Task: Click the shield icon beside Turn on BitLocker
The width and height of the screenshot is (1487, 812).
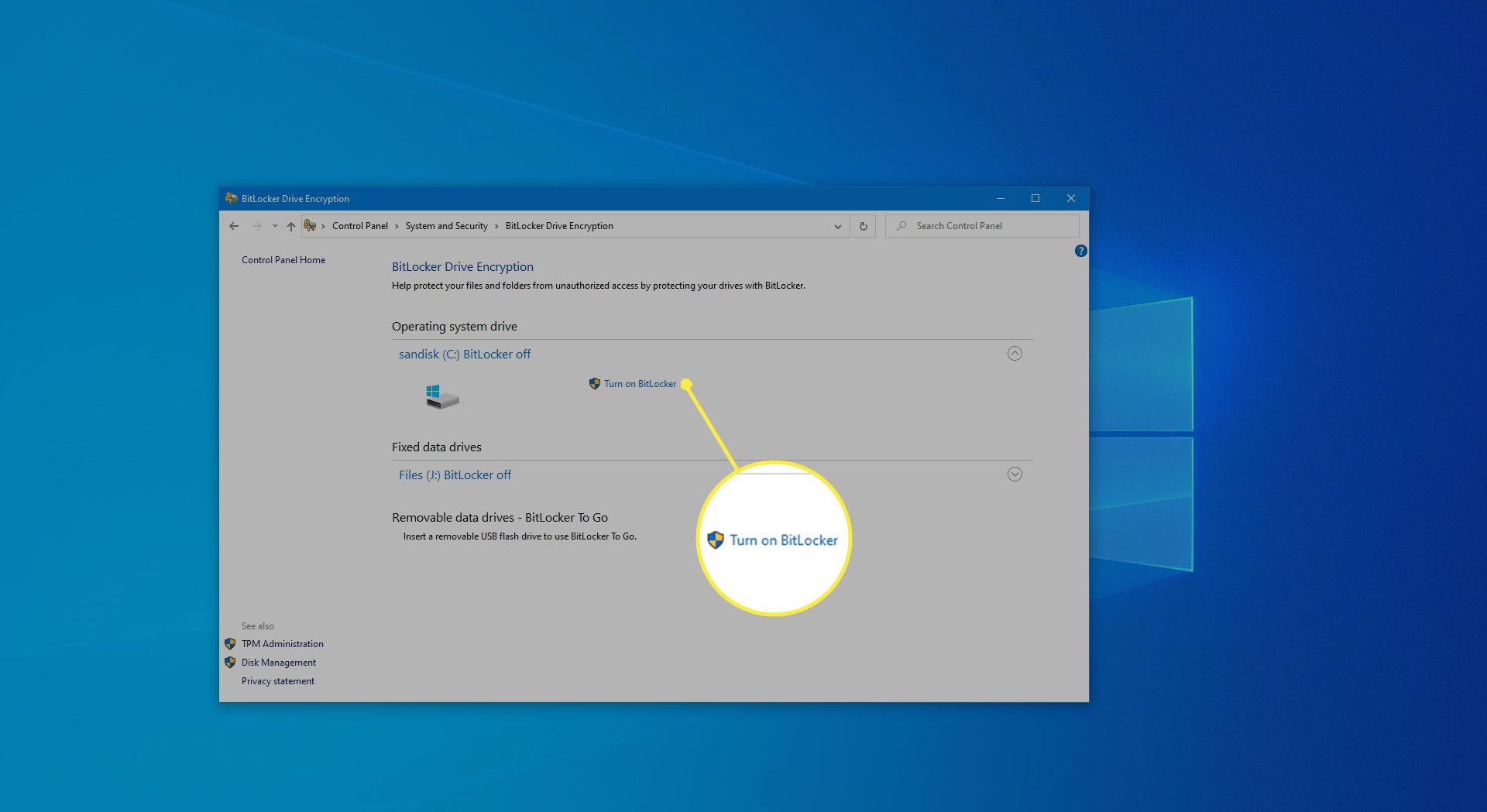Action: [x=595, y=384]
